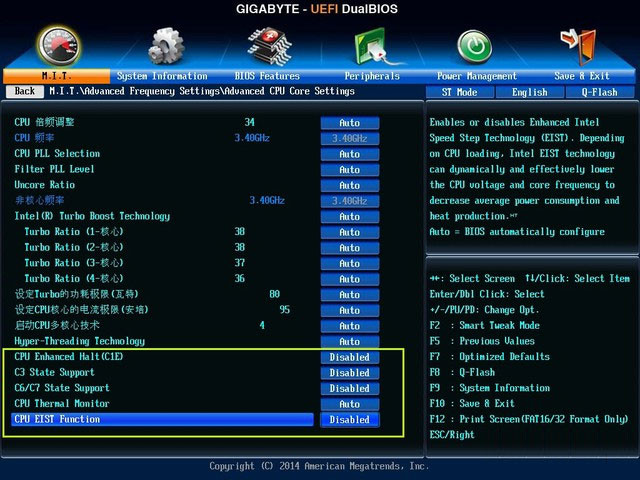
Task: Toggle C3 State Support Disabled value
Action: [x=350, y=373]
